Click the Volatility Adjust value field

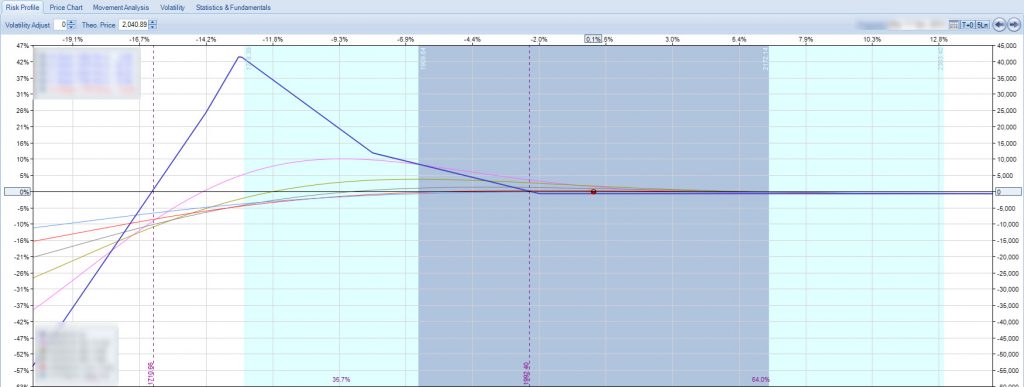pos(61,25)
